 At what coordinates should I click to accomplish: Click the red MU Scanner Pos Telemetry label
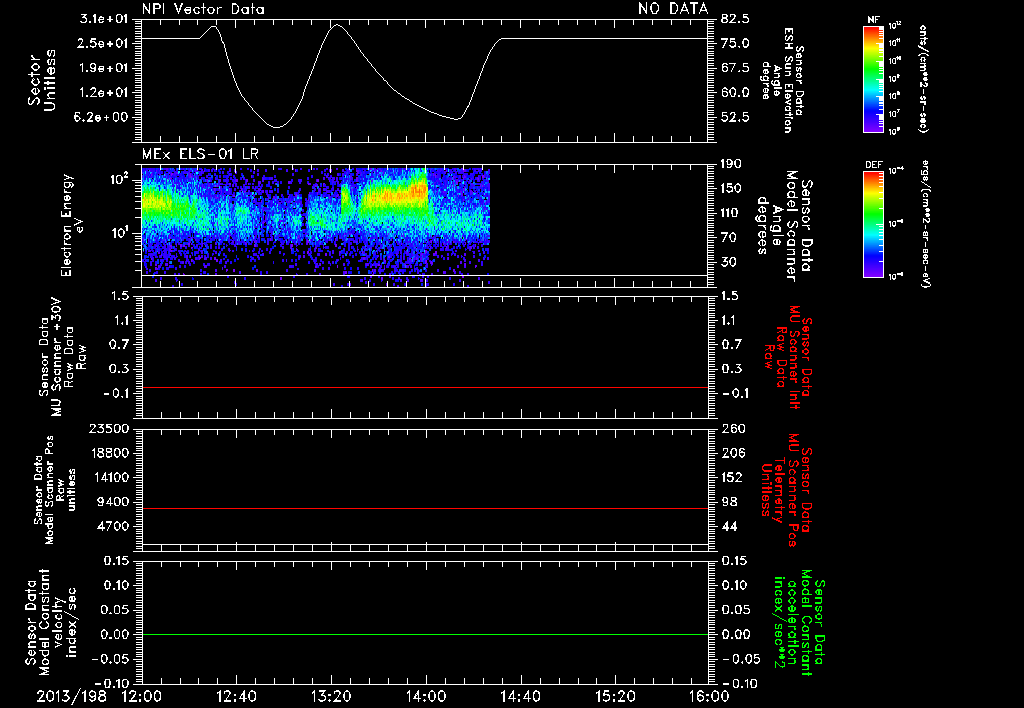(788, 491)
